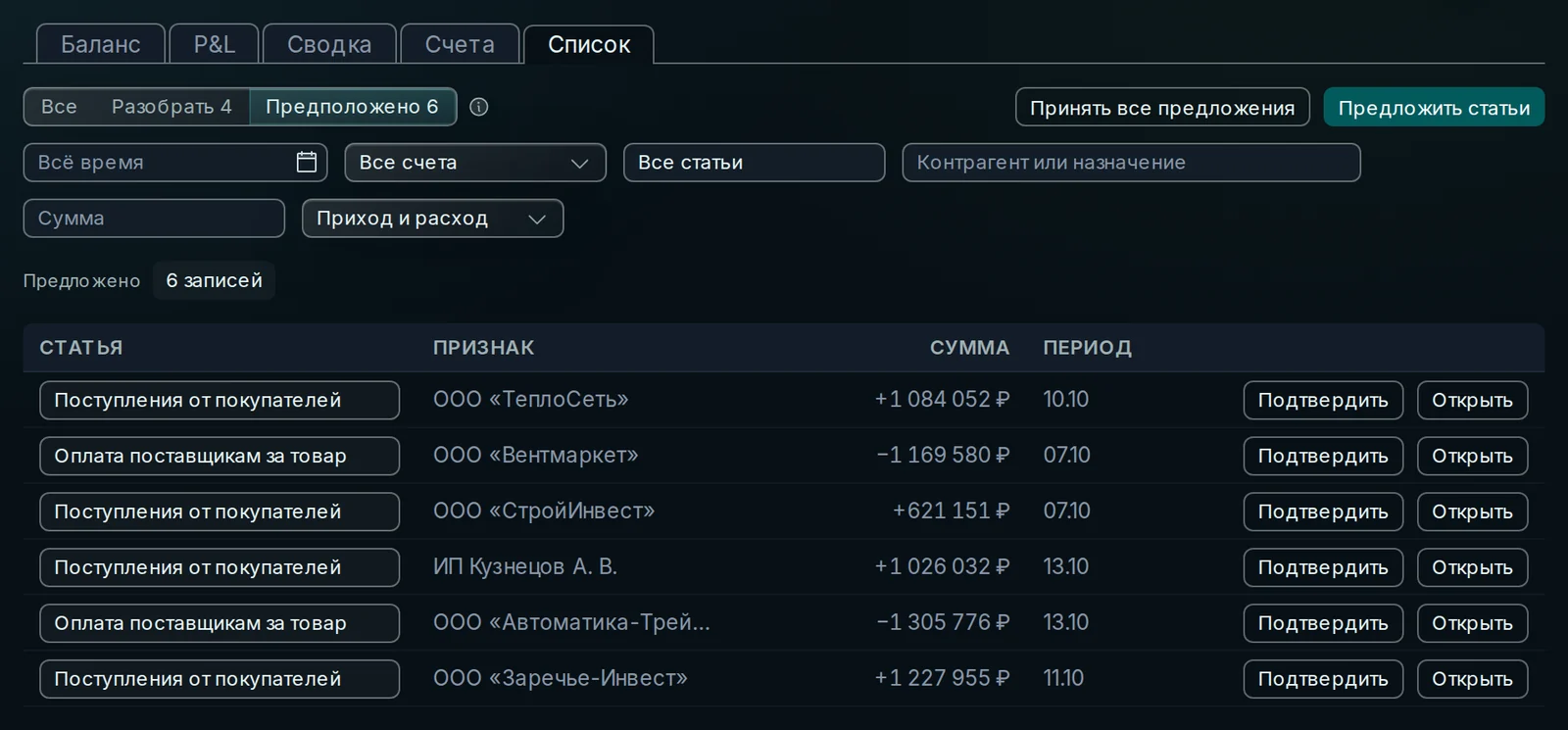Image resolution: width=1568 pixels, height=730 pixels.
Task: Confirm the ООО «Заречье-Инвест» suggestion
Action: 1323,679
